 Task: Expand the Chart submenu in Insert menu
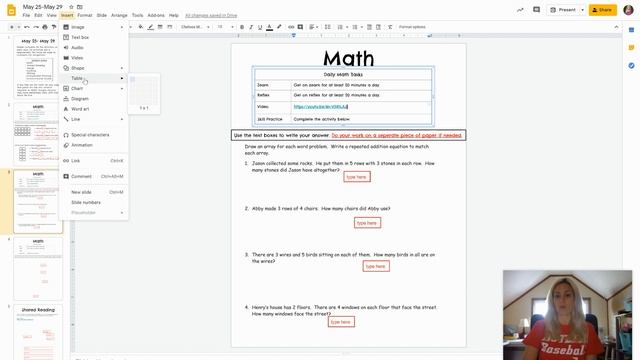(x=93, y=88)
